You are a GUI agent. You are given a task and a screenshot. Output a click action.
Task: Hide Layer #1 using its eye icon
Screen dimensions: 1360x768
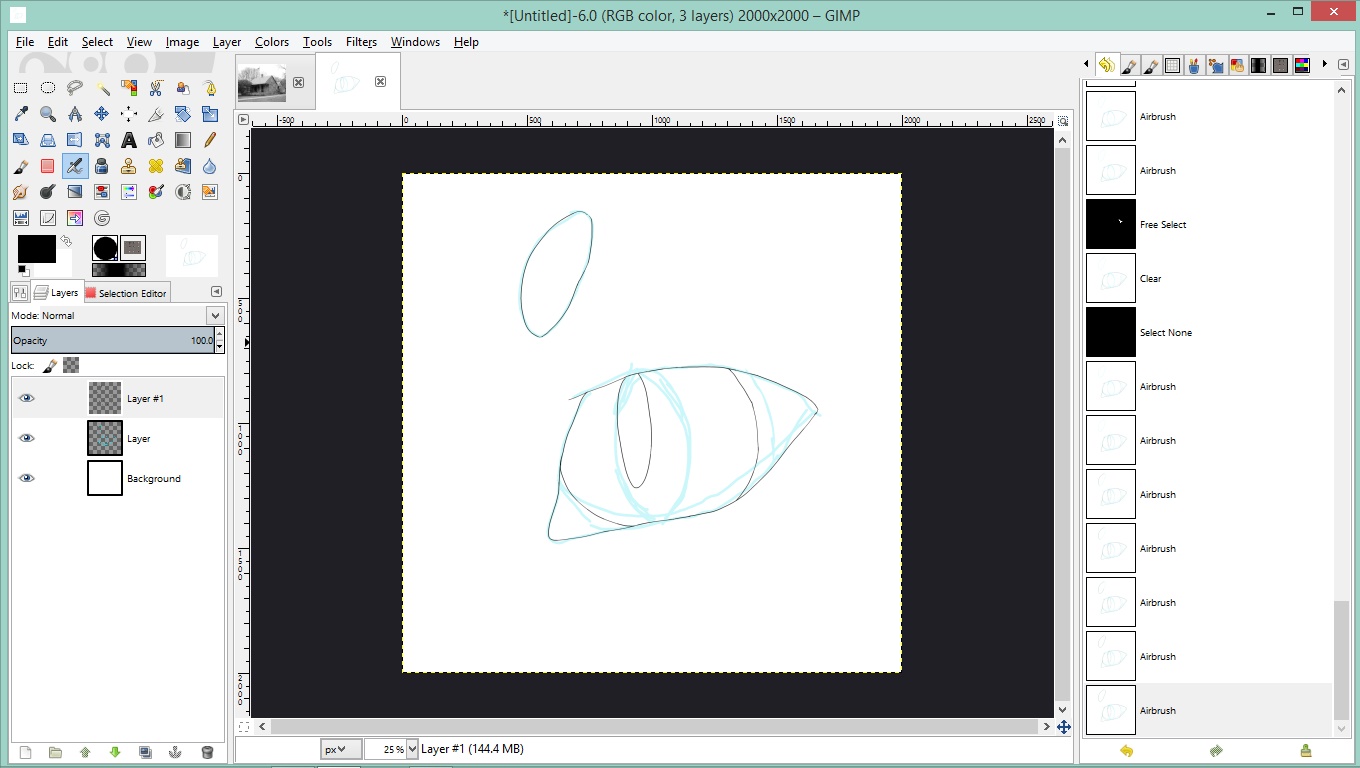tap(27, 398)
